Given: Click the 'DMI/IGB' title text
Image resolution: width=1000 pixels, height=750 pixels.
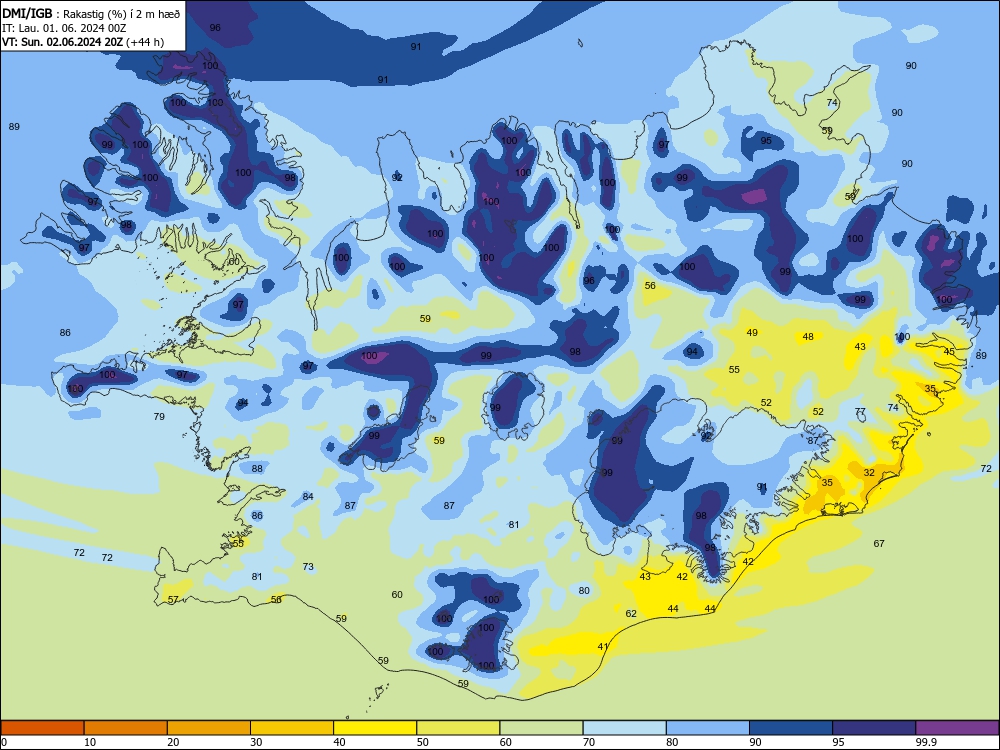Looking at the screenshot, I should click(x=27, y=13).
